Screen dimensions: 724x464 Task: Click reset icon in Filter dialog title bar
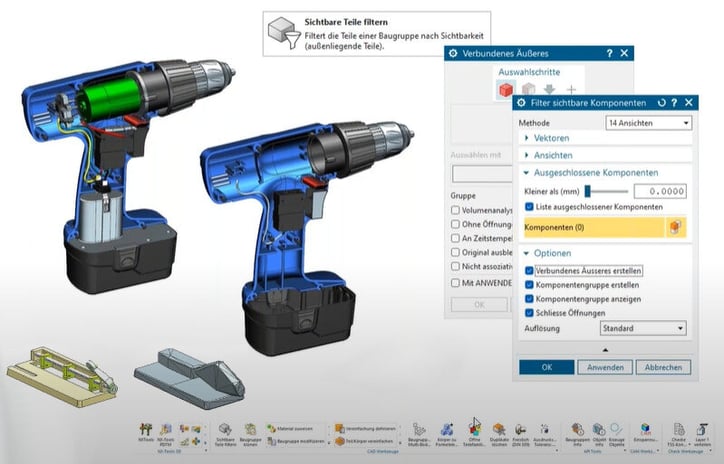click(661, 103)
